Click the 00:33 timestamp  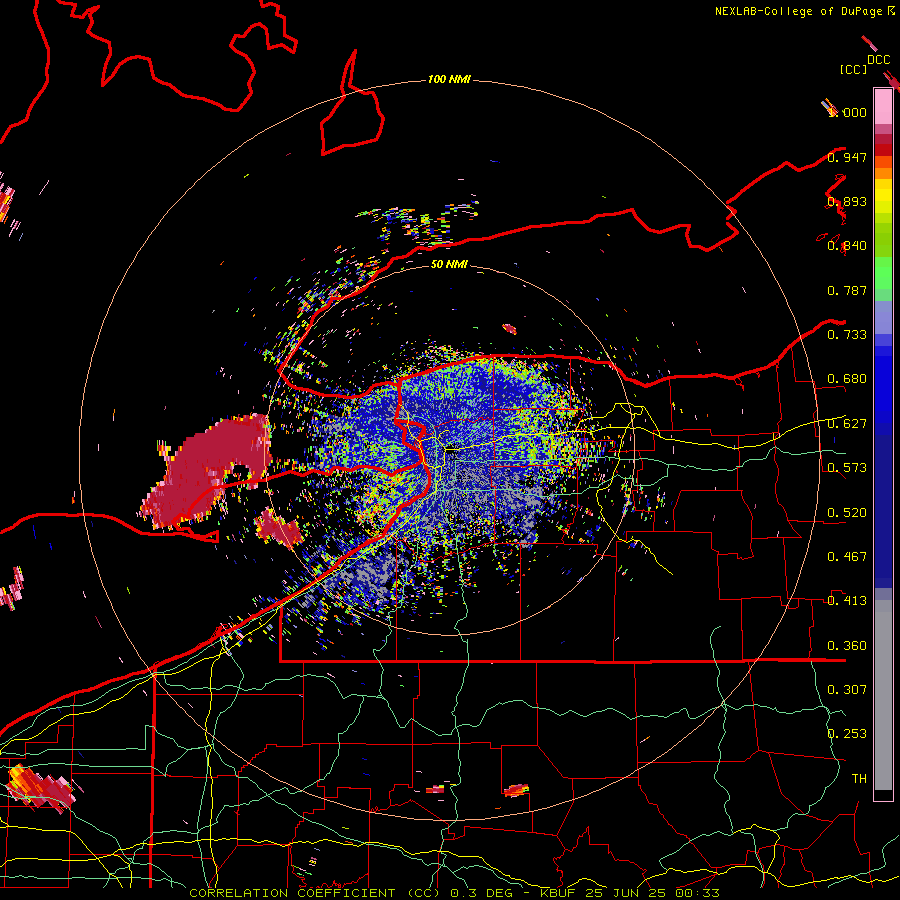697,893
